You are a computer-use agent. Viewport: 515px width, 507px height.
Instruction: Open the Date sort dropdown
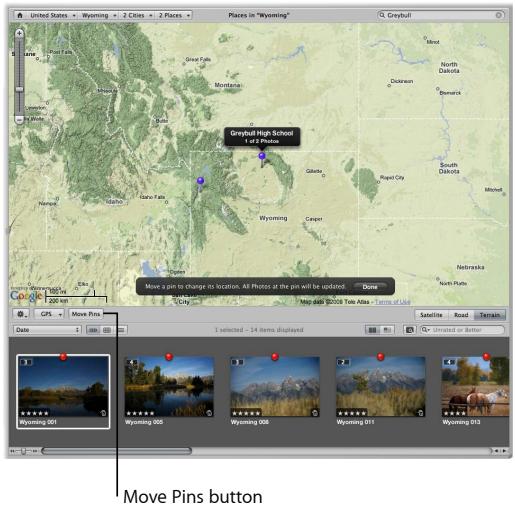[x=47, y=330]
